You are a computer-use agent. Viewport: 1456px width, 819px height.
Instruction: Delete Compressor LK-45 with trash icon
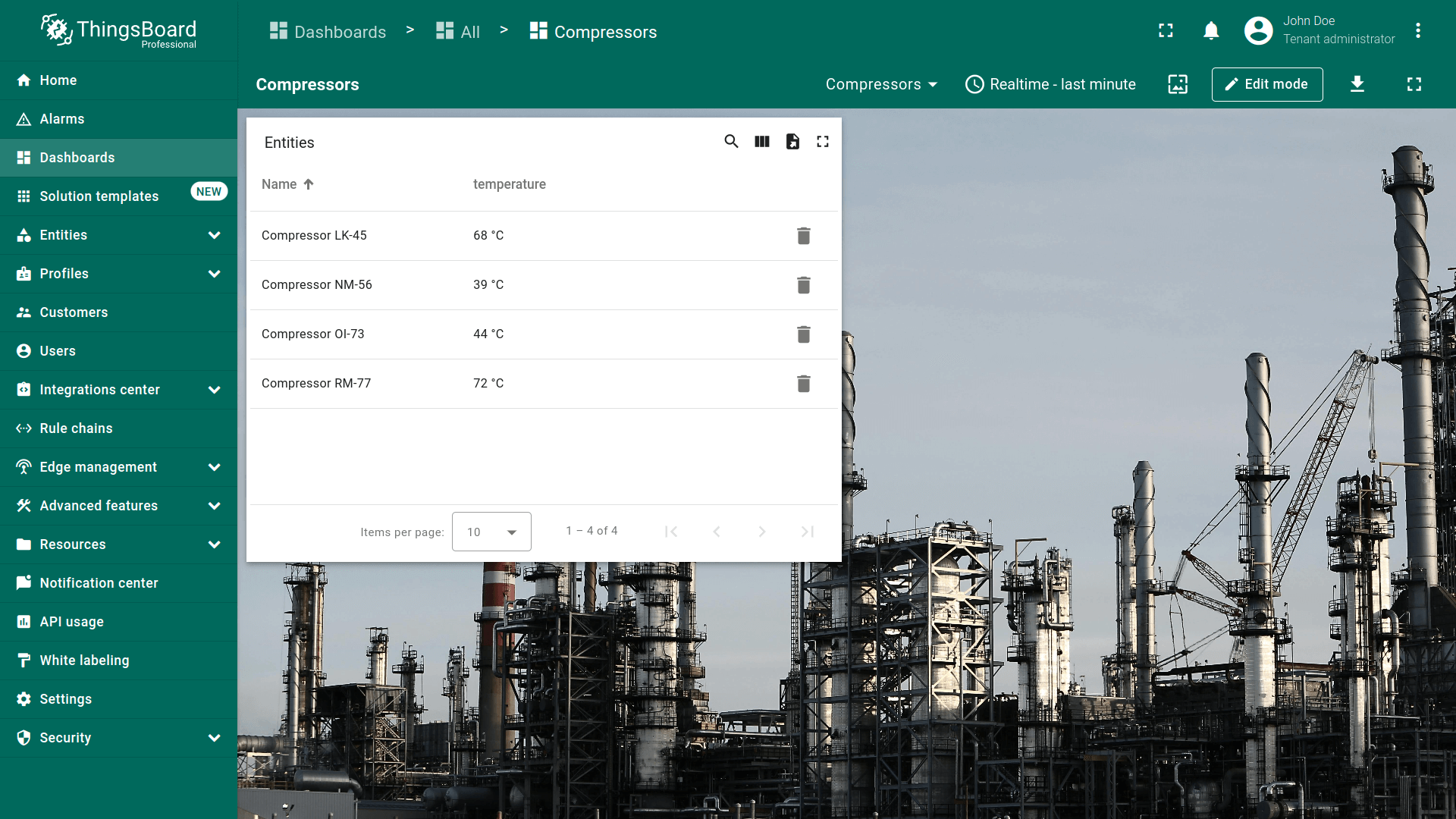[804, 236]
